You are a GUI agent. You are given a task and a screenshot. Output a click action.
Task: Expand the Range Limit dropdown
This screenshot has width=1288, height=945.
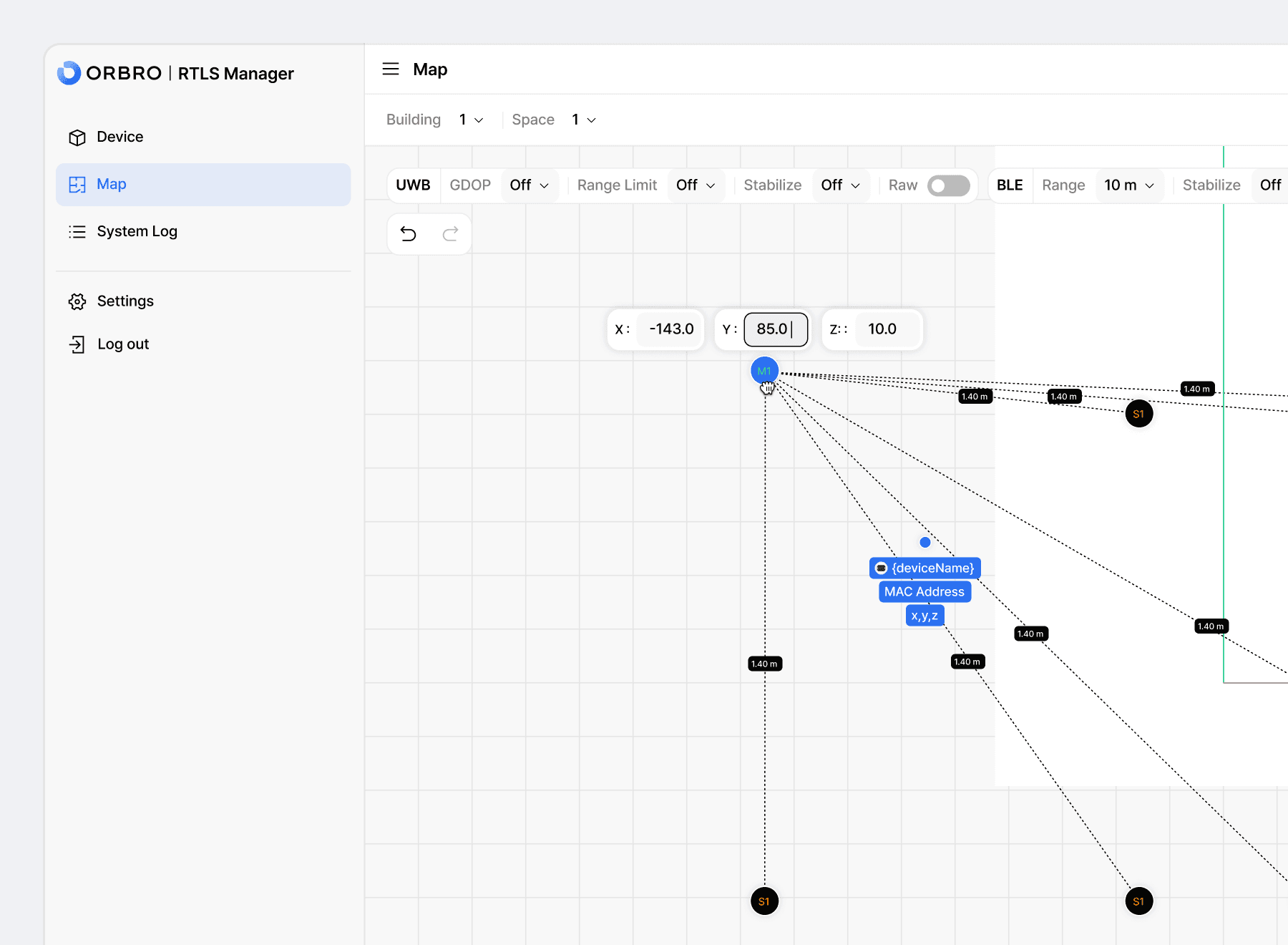(x=696, y=185)
